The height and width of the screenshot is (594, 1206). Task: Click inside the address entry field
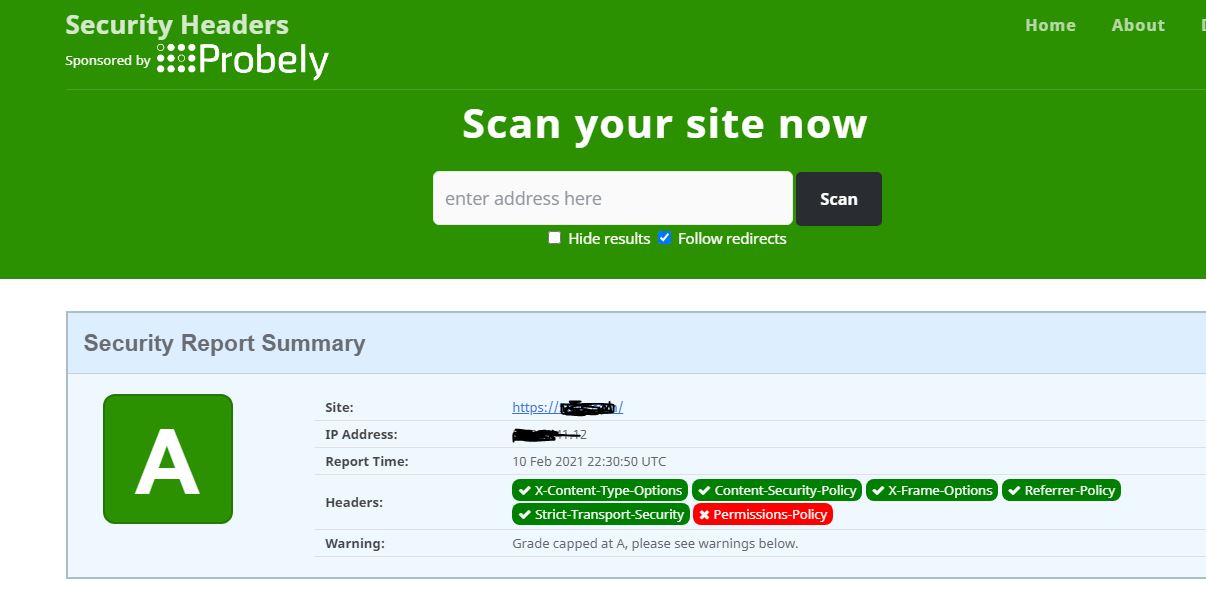coord(612,198)
